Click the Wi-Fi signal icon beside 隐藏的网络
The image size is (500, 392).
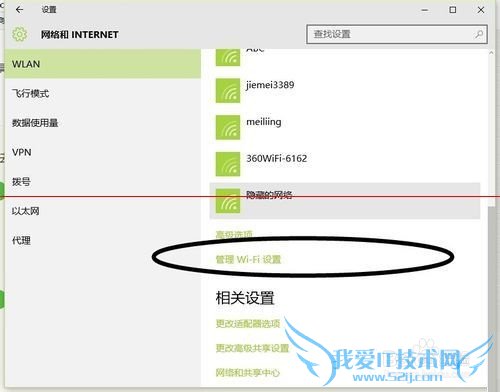click(x=228, y=201)
